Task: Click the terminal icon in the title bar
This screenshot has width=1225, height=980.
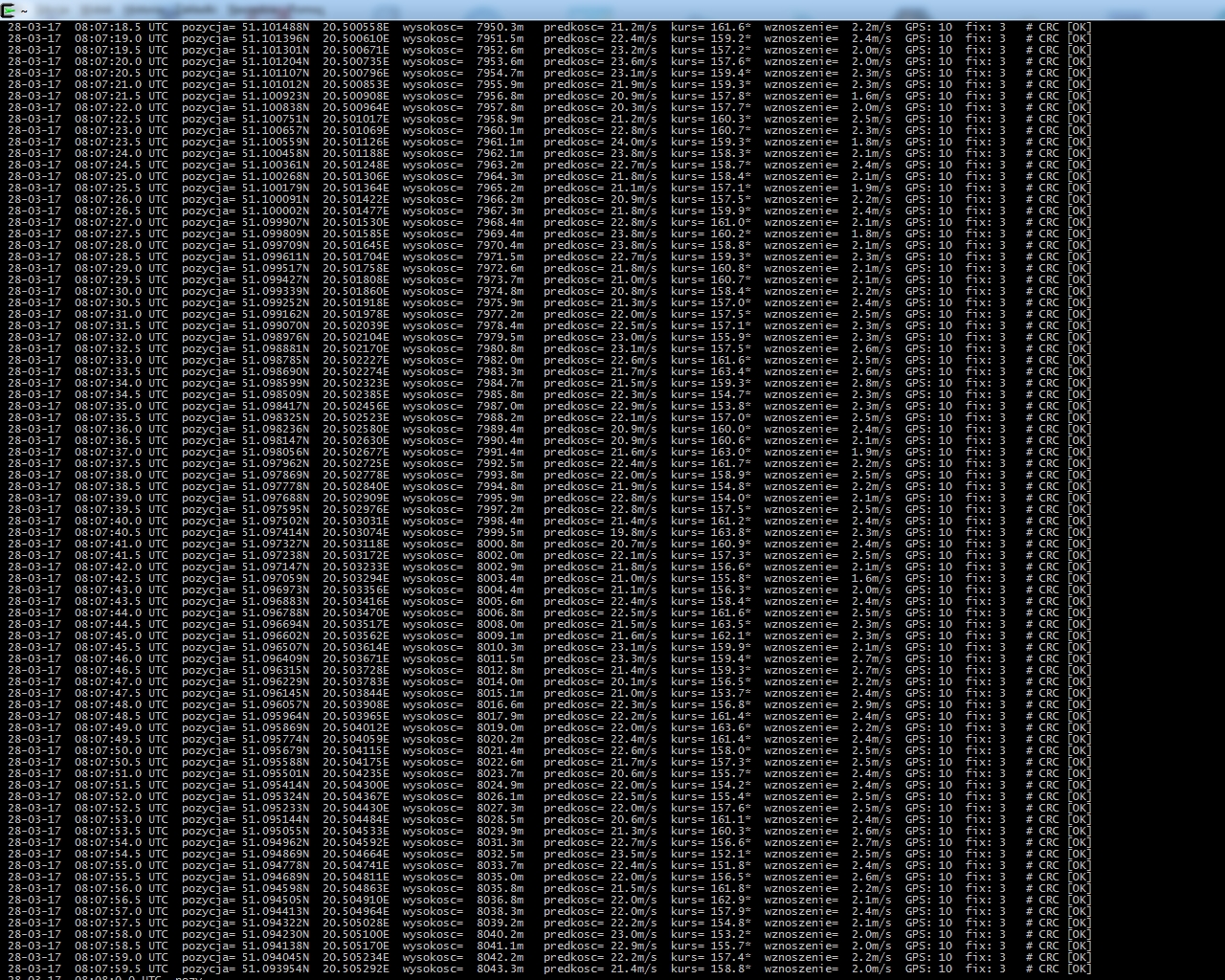Action: click(8, 10)
